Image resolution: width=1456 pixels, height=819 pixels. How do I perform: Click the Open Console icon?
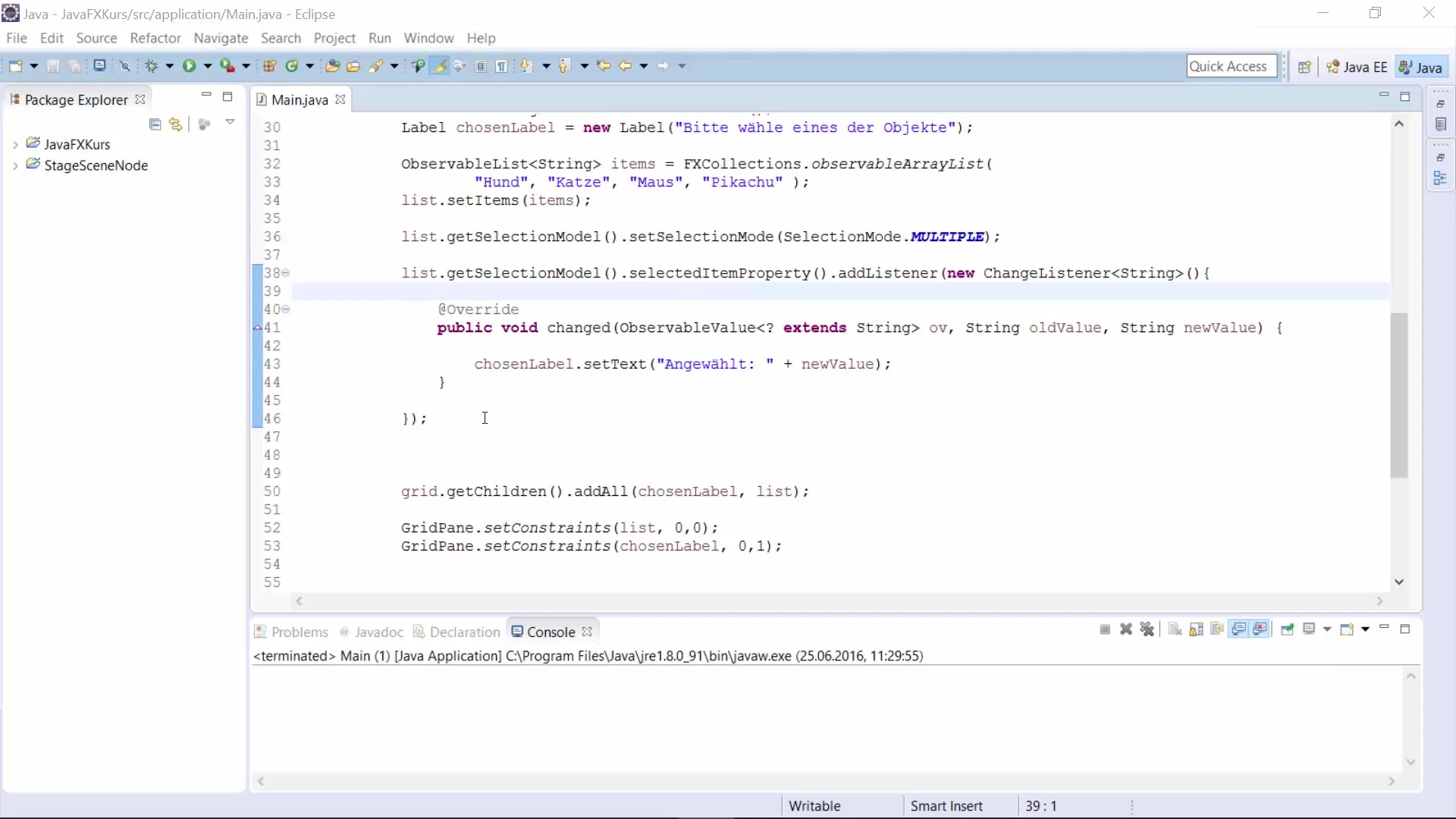pyautogui.click(x=1347, y=629)
